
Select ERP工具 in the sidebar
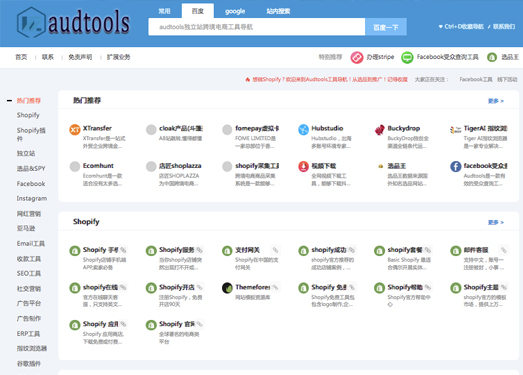pos(28,334)
